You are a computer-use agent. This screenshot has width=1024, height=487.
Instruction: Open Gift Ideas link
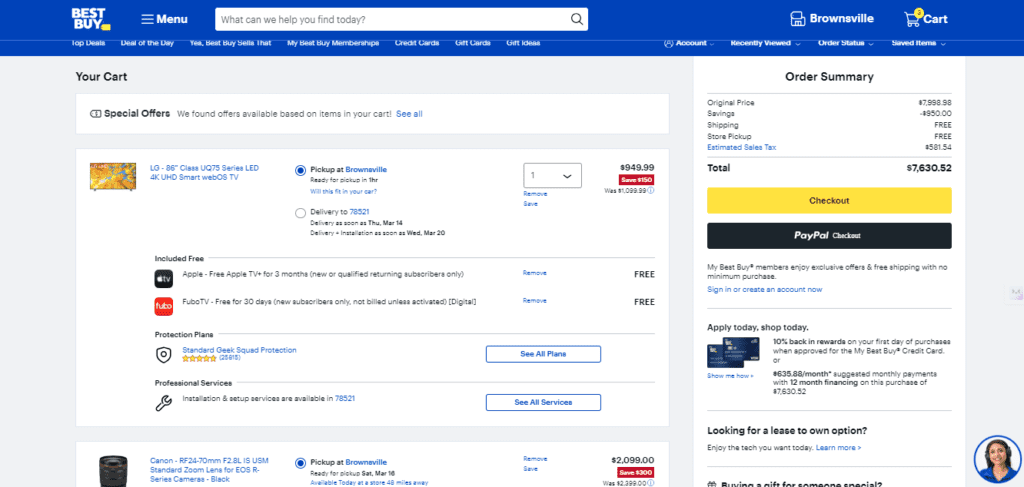(x=523, y=43)
